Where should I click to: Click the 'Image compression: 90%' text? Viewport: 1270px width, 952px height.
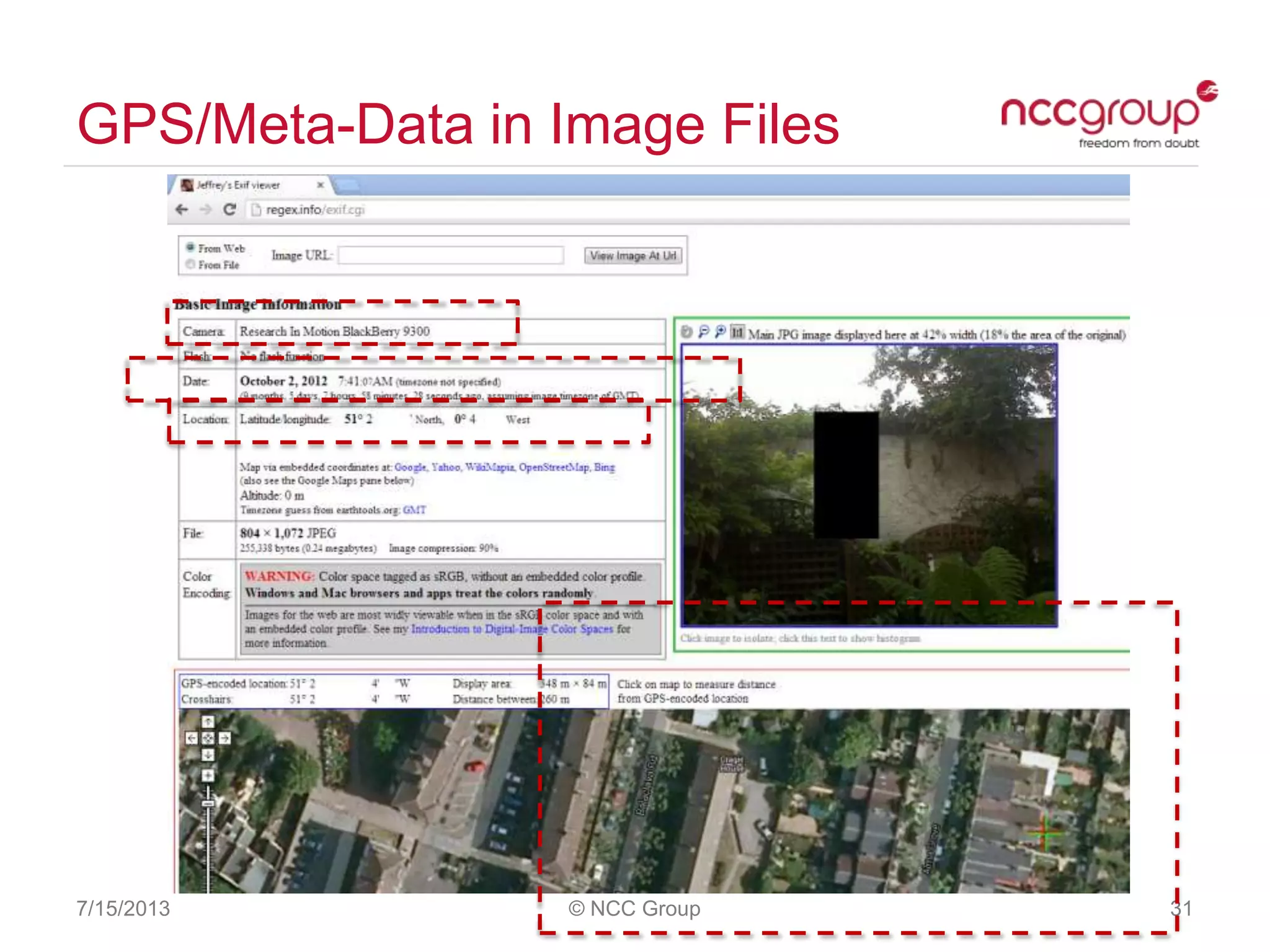click(x=443, y=548)
